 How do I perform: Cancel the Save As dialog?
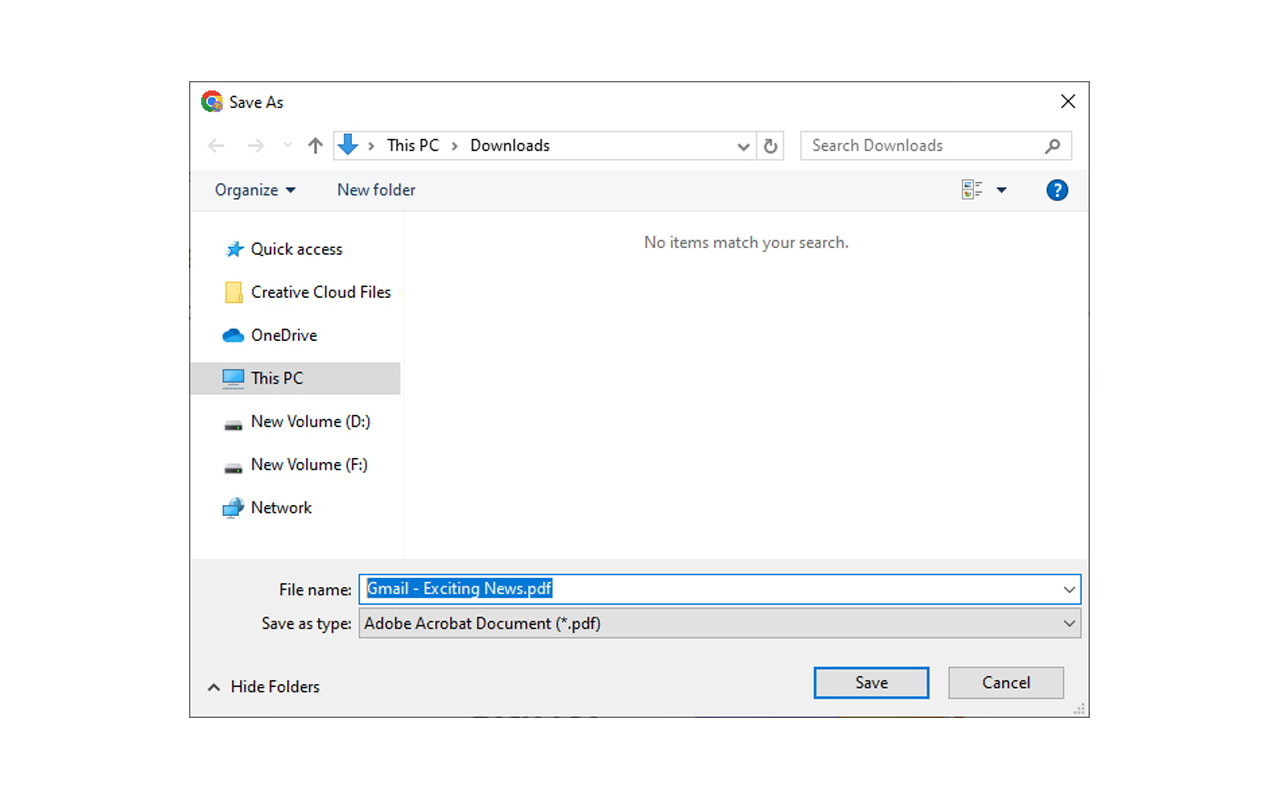pyautogui.click(x=1005, y=682)
